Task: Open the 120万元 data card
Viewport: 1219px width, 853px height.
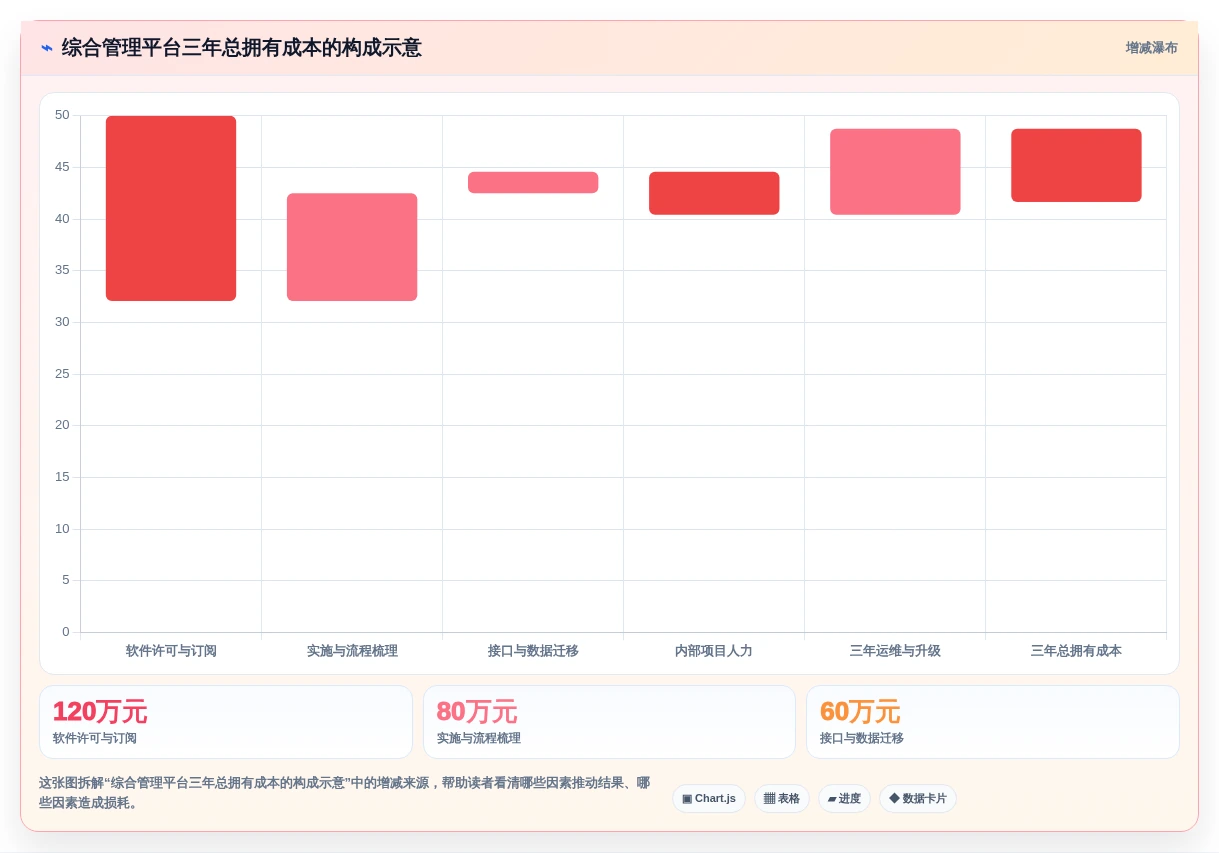Action: tap(226, 722)
